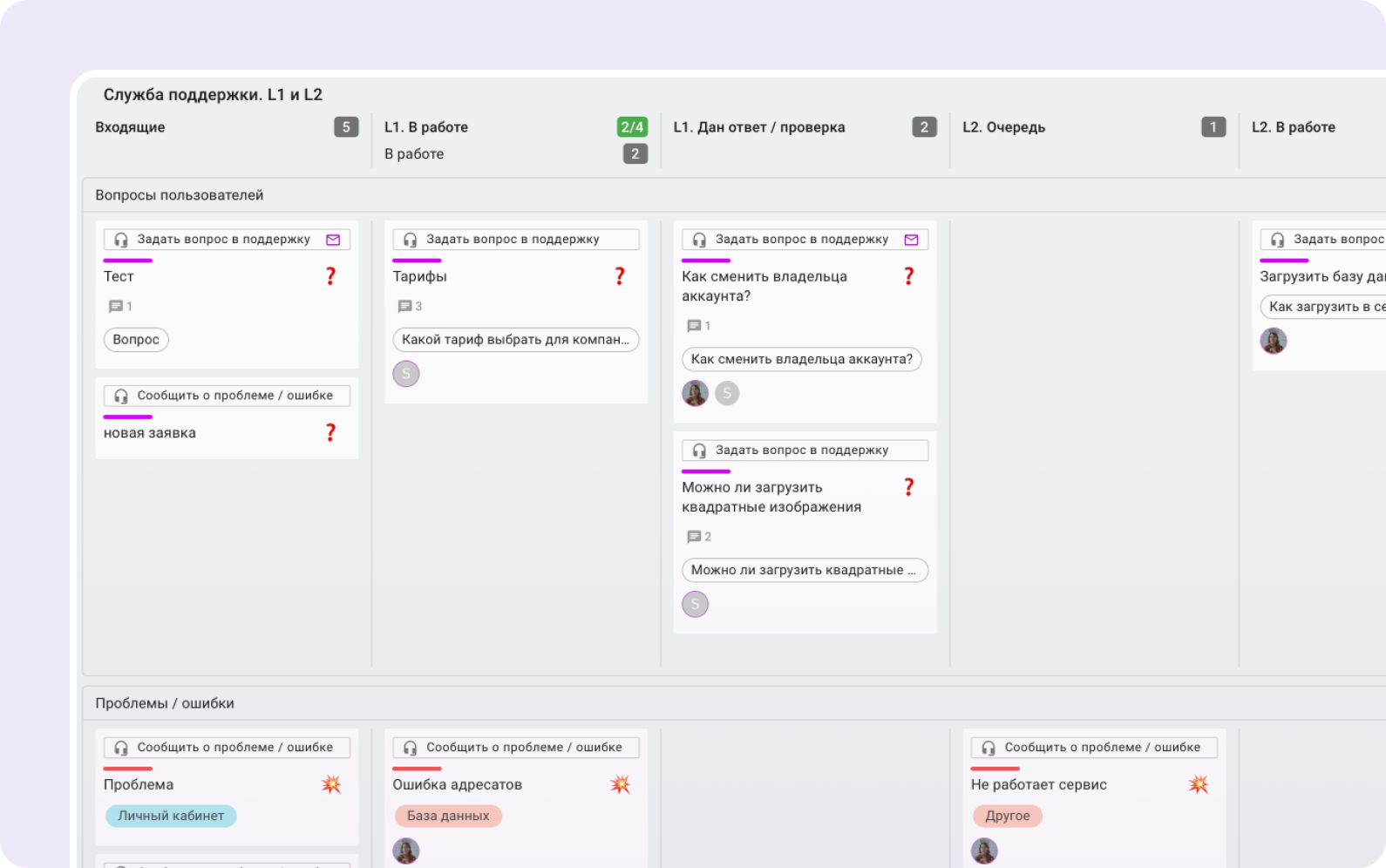Select the L2. Очередь column header
The image size is (1386, 868).
(x=1003, y=127)
